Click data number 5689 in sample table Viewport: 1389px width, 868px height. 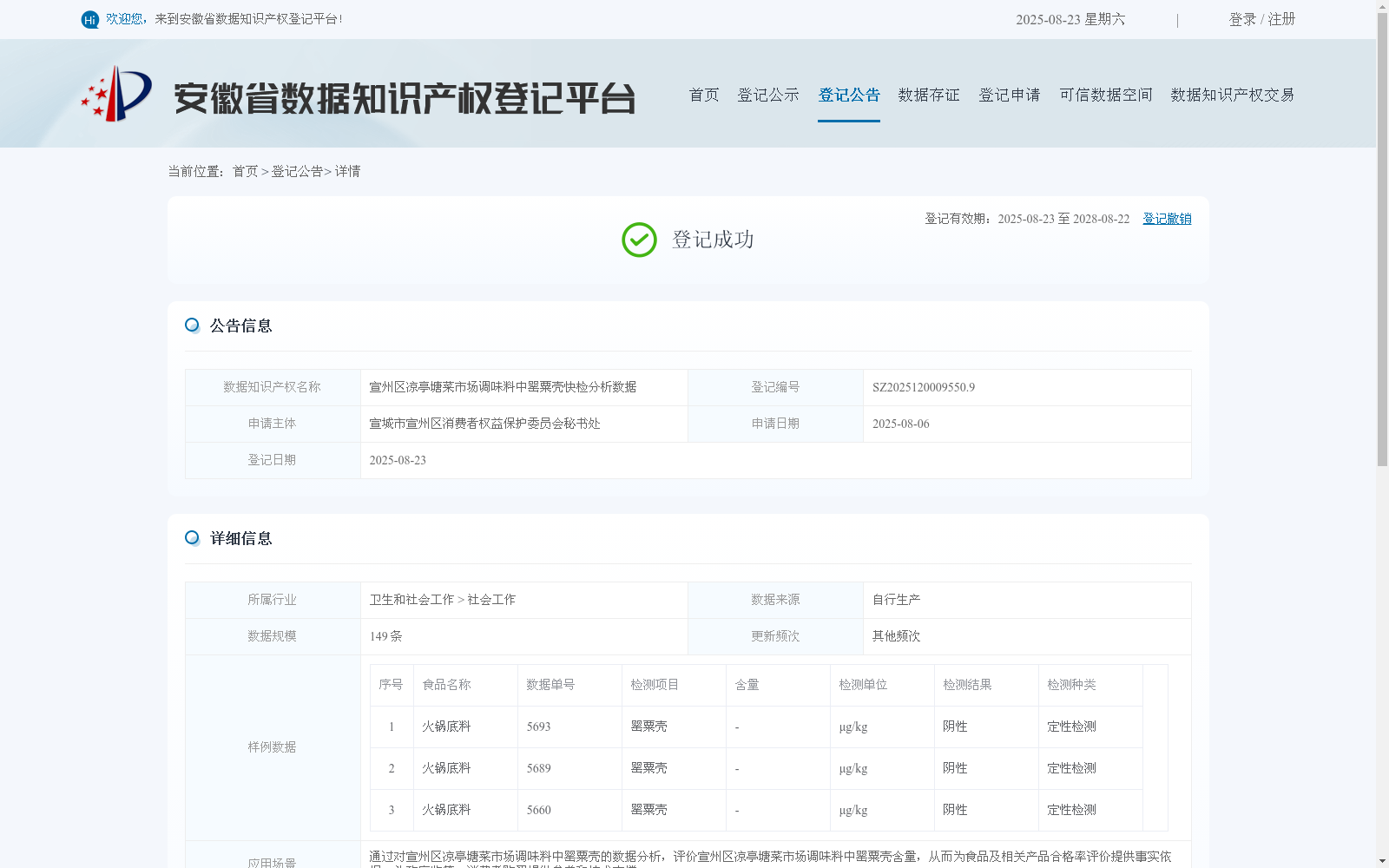[538, 768]
